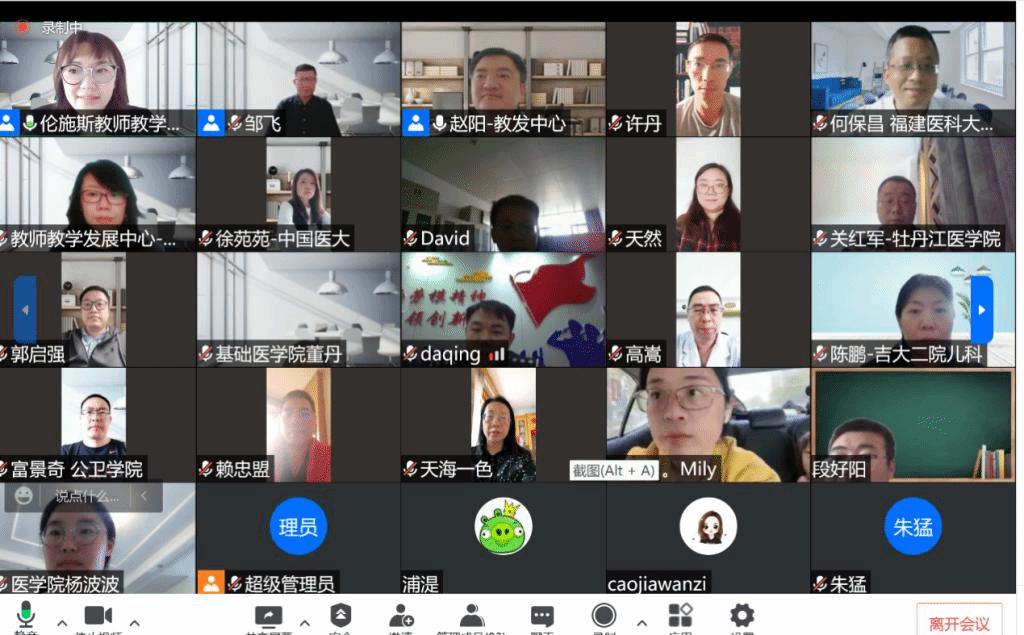
Task: Click the invite participants icon
Action: (402, 616)
